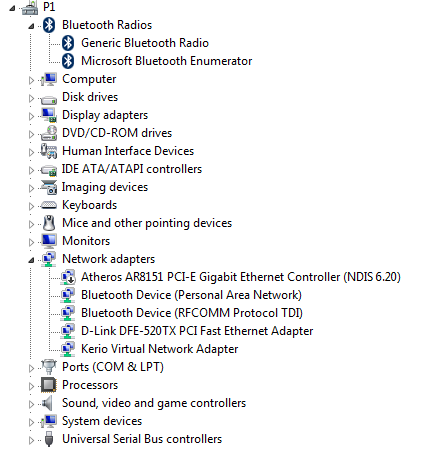Screen dimensions: 443x473
Task: Select Microsoft Bluetooth Enumerator
Action: pyautogui.click(x=167, y=61)
